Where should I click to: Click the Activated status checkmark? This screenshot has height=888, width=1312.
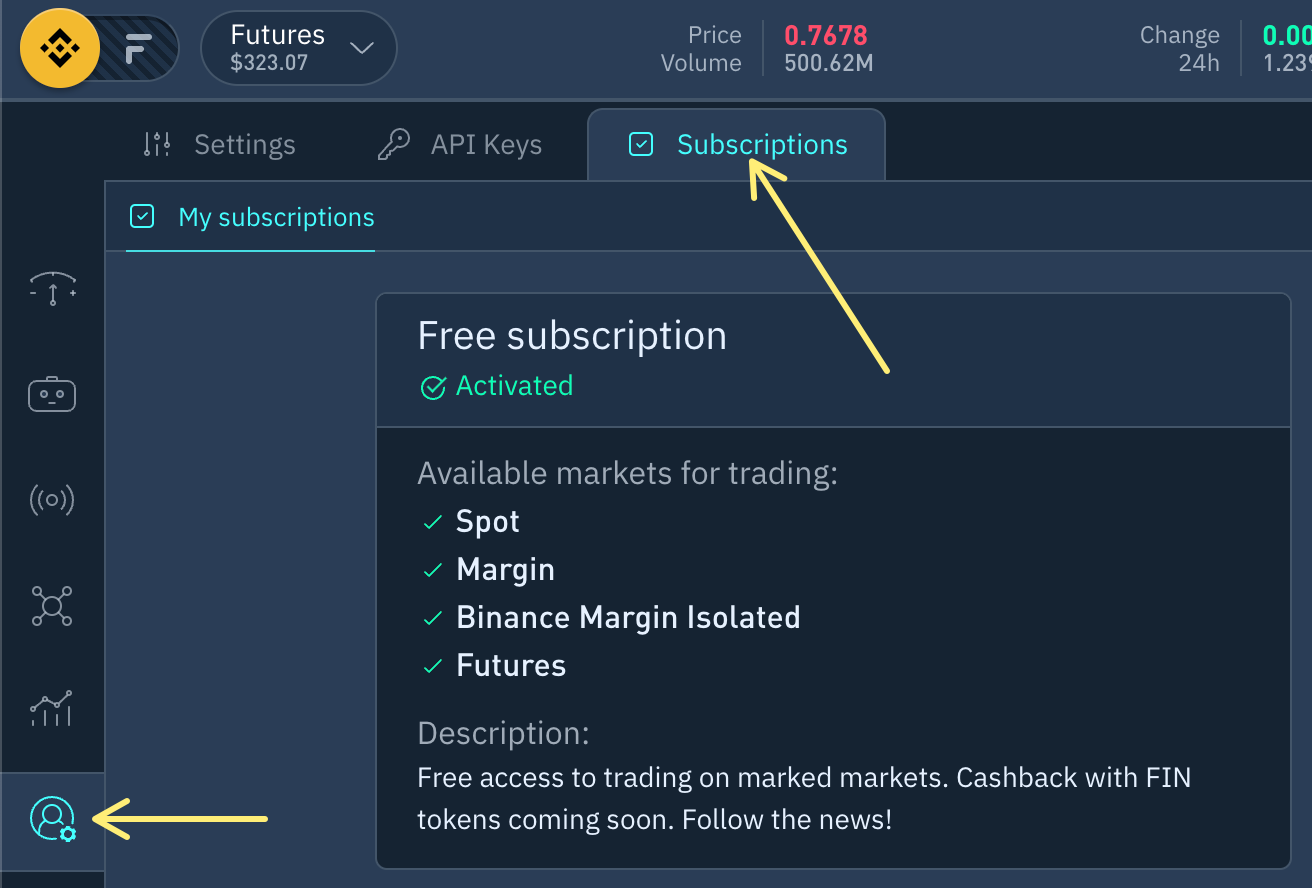click(x=432, y=387)
